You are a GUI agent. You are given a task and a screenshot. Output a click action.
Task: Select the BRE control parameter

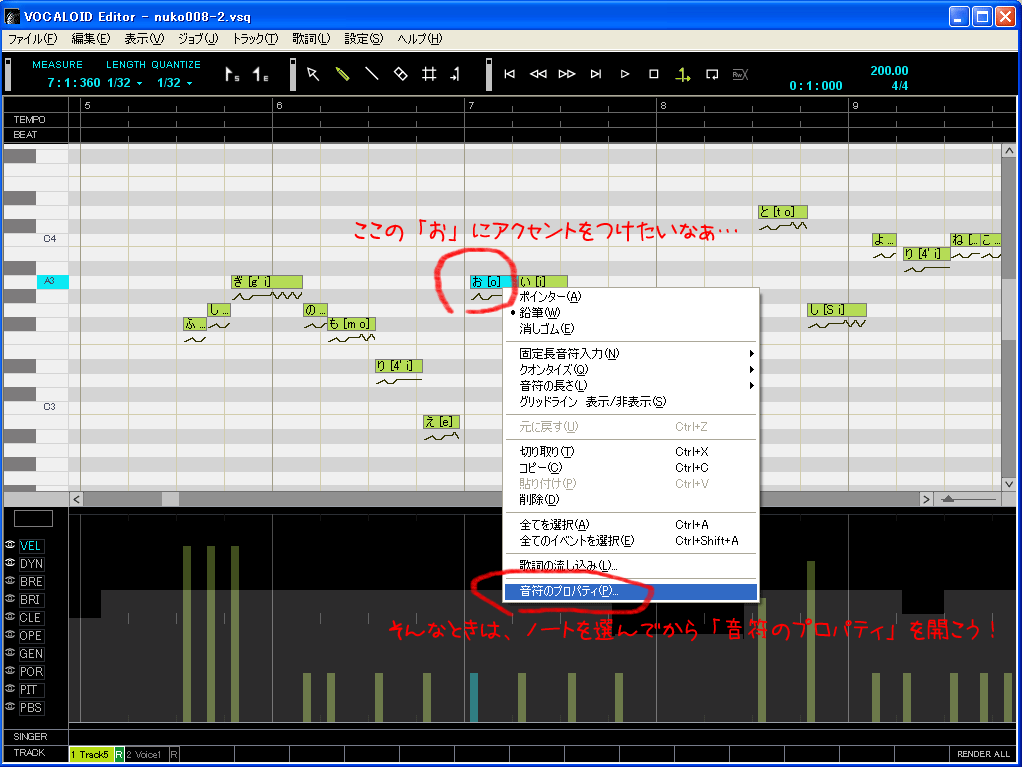(x=31, y=581)
